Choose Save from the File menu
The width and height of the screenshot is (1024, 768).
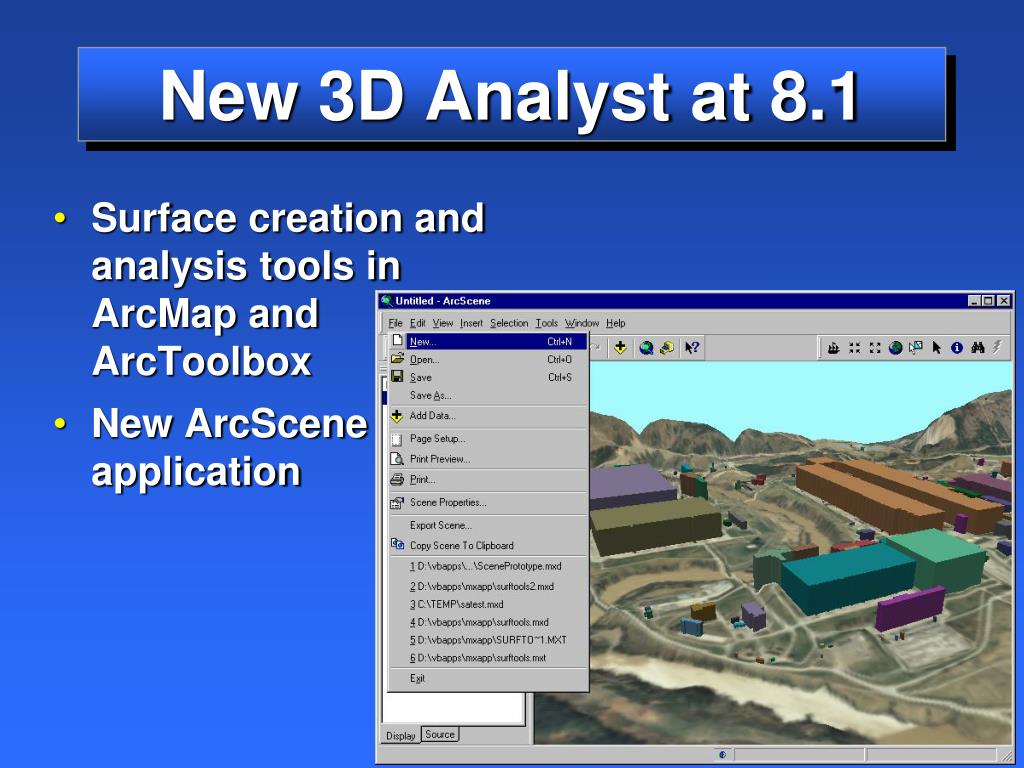tap(488, 377)
